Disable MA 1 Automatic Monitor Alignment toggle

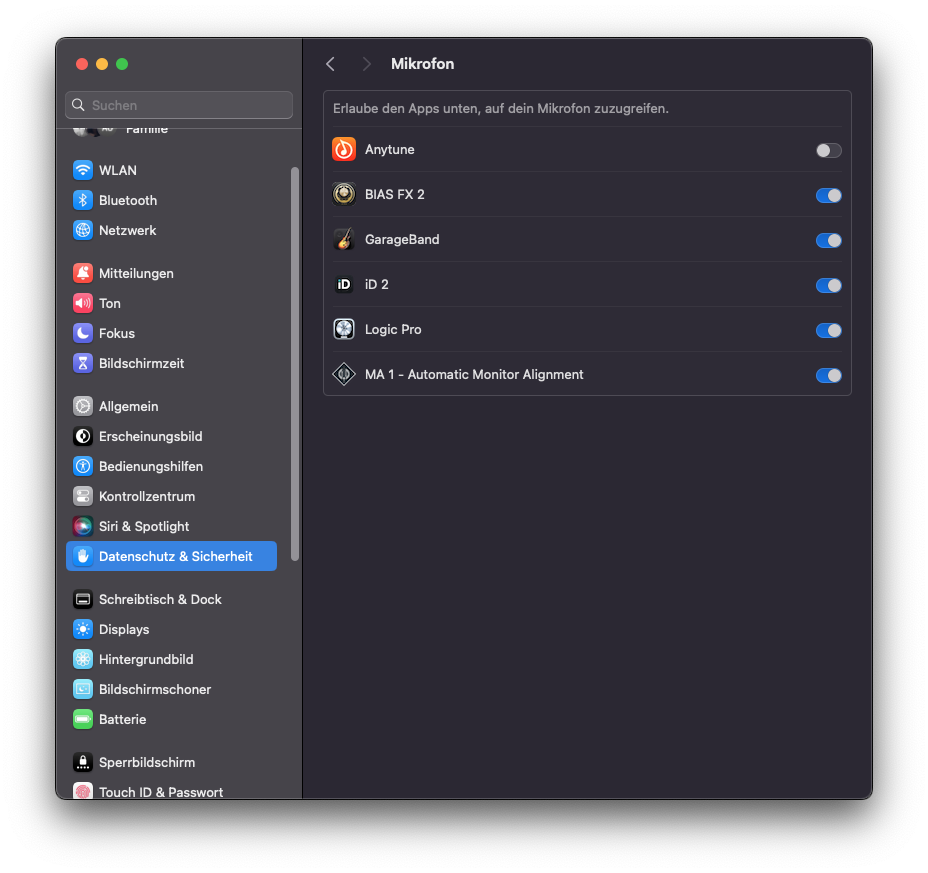click(x=828, y=375)
